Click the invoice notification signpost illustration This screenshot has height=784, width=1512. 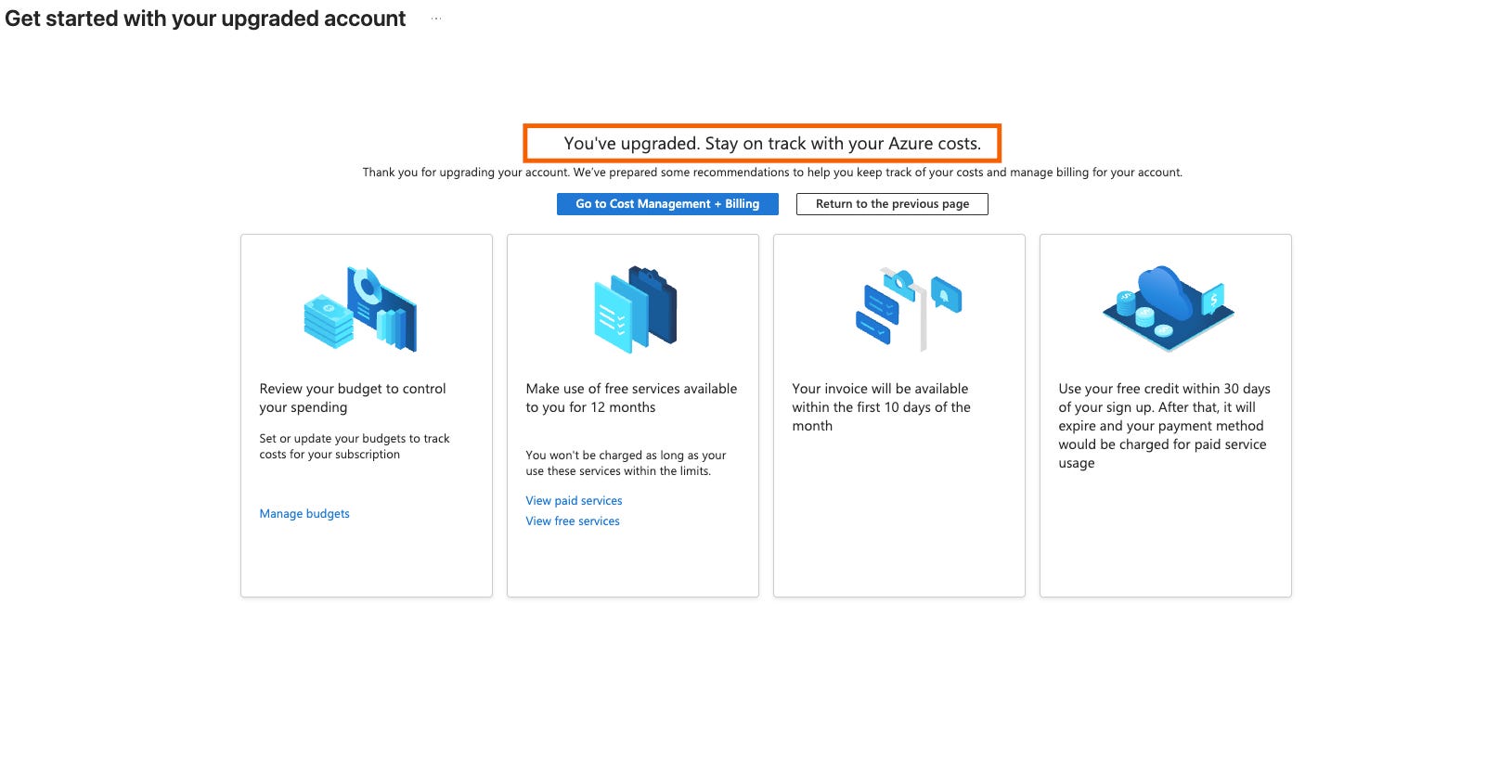click(x=908, y=309)
